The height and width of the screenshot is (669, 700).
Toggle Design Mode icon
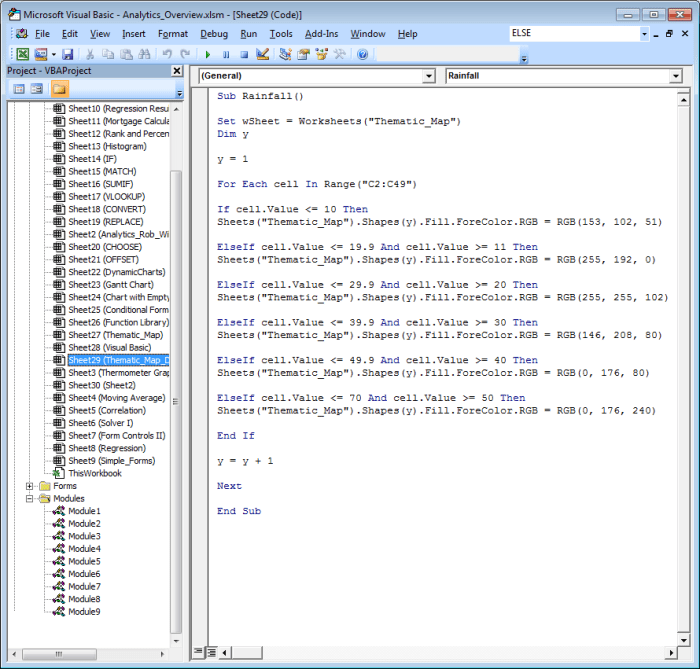pyautogui.click(x=262, y=54)
